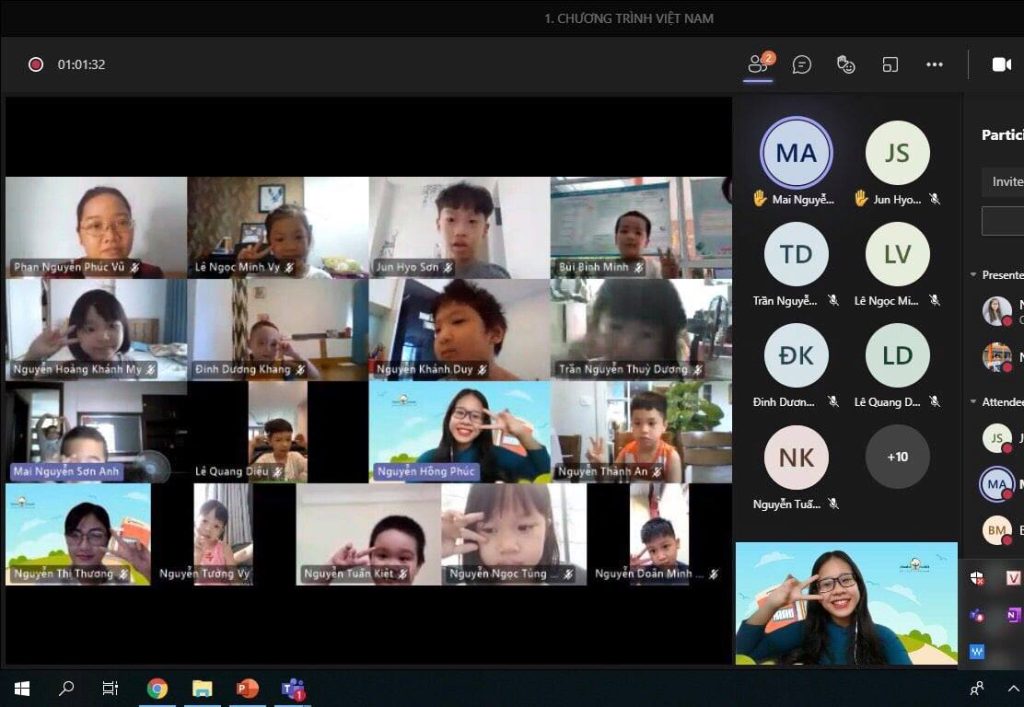Click the recording indicator icon
The width and height of the screenshot is (1024, 707).
click(x=36, y=64)
